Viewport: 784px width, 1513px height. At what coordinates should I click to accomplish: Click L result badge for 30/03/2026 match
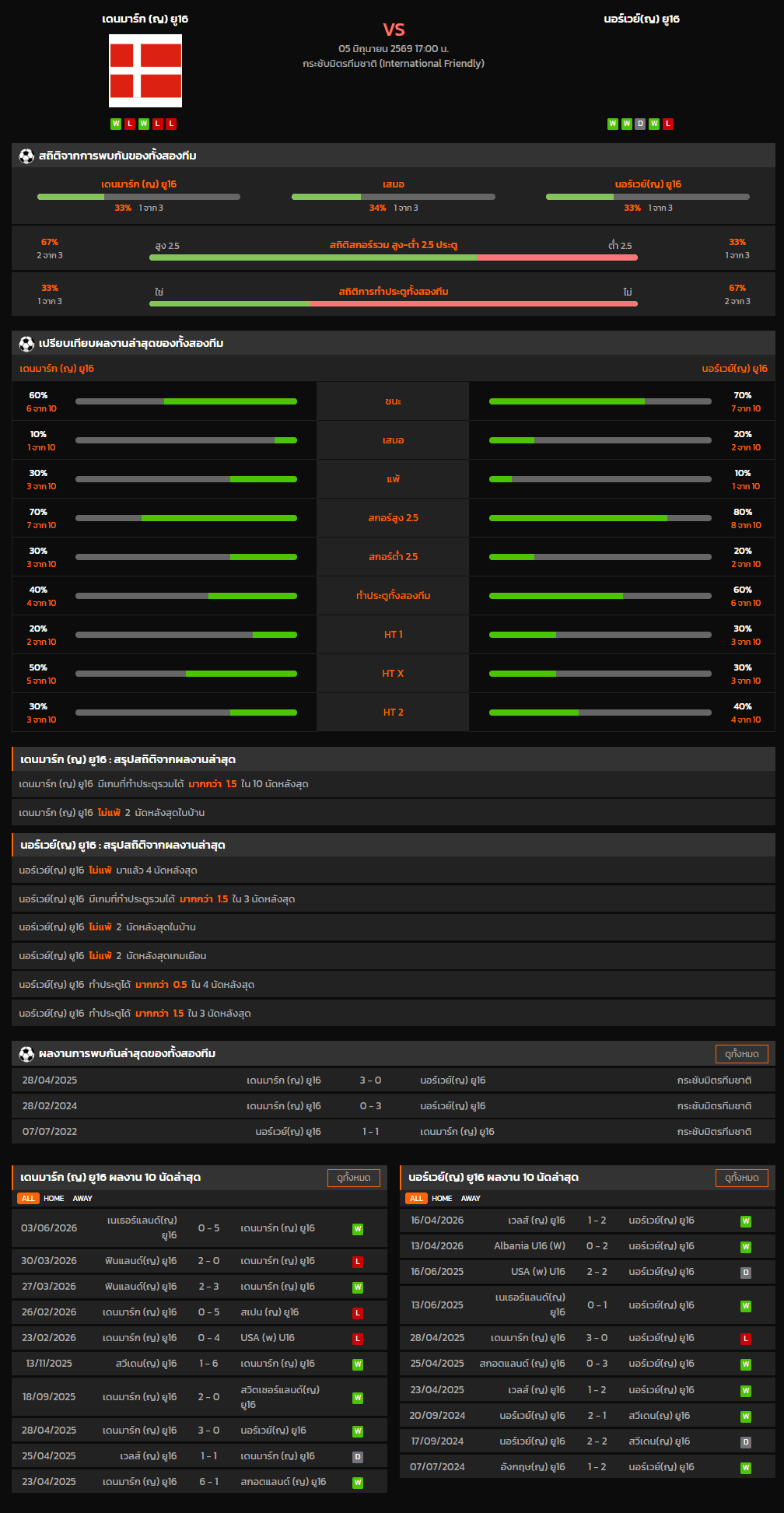coord(358,1262)
